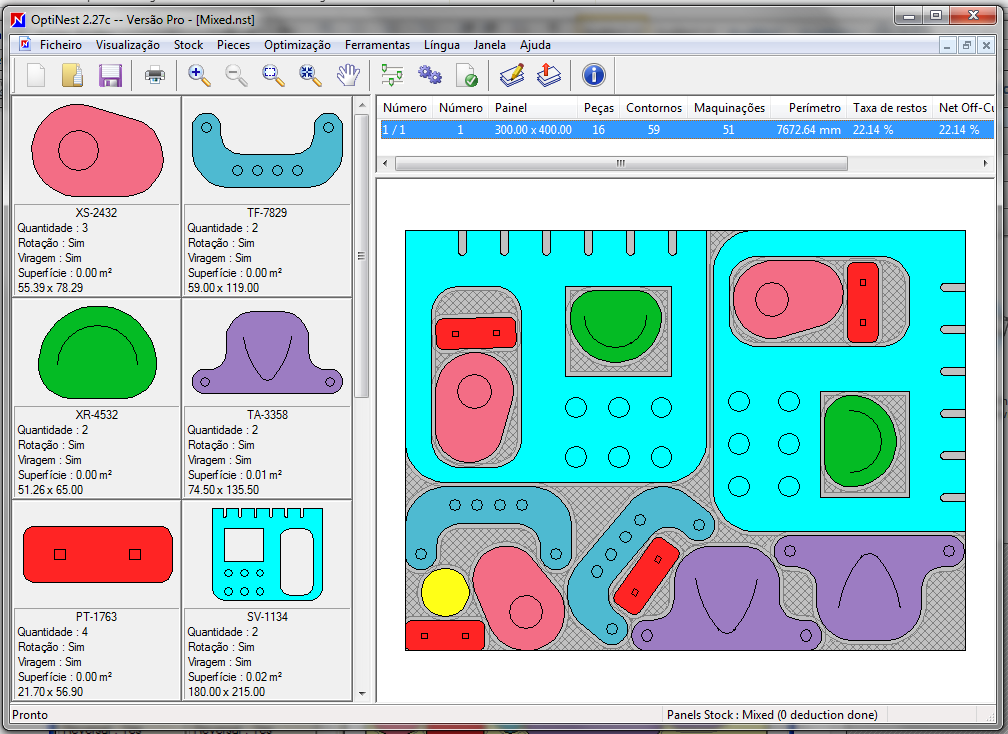Activate the Pan hand tool
Screen dimensions: 1008x734
tap(347, 75)
